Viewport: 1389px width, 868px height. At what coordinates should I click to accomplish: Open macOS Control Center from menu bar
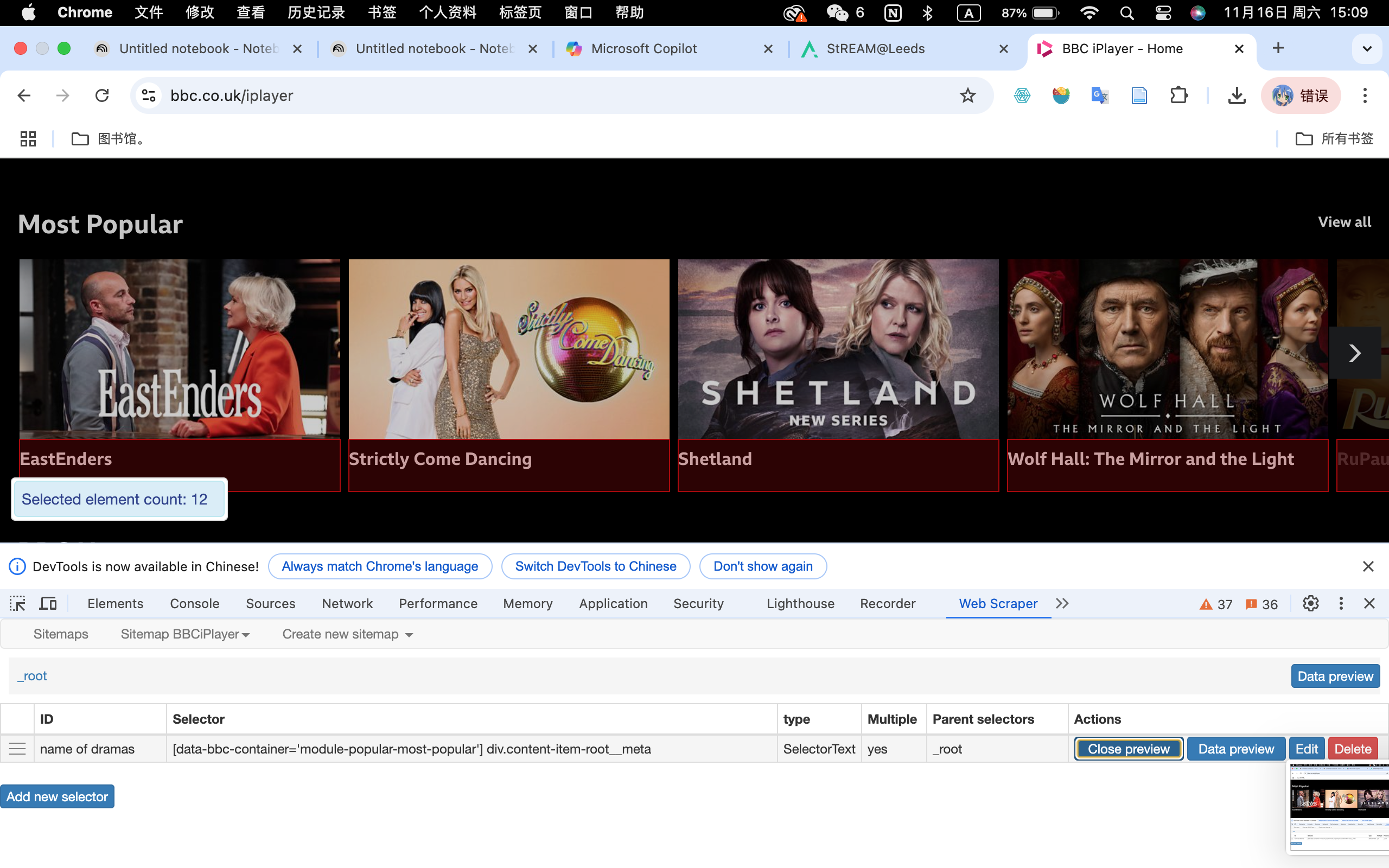[x=1163, y=12]
